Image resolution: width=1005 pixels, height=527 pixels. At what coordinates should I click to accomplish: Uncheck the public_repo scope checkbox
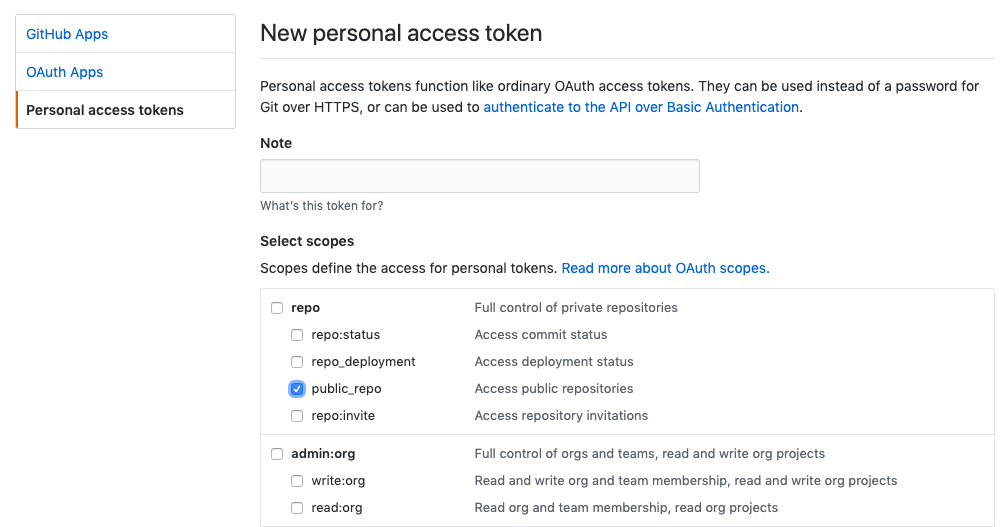[x=297, y=389]
